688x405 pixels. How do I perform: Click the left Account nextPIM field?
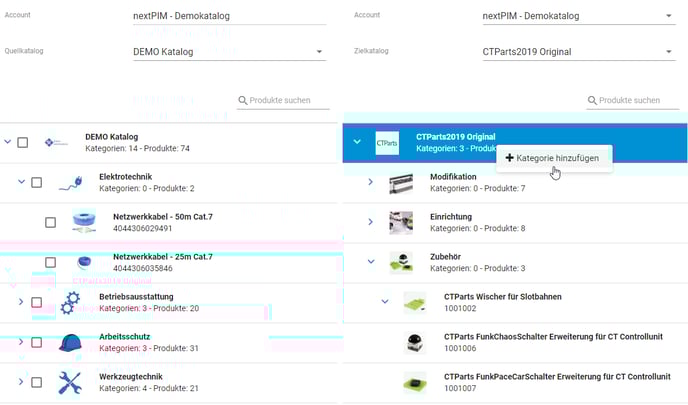coord(229,16)
